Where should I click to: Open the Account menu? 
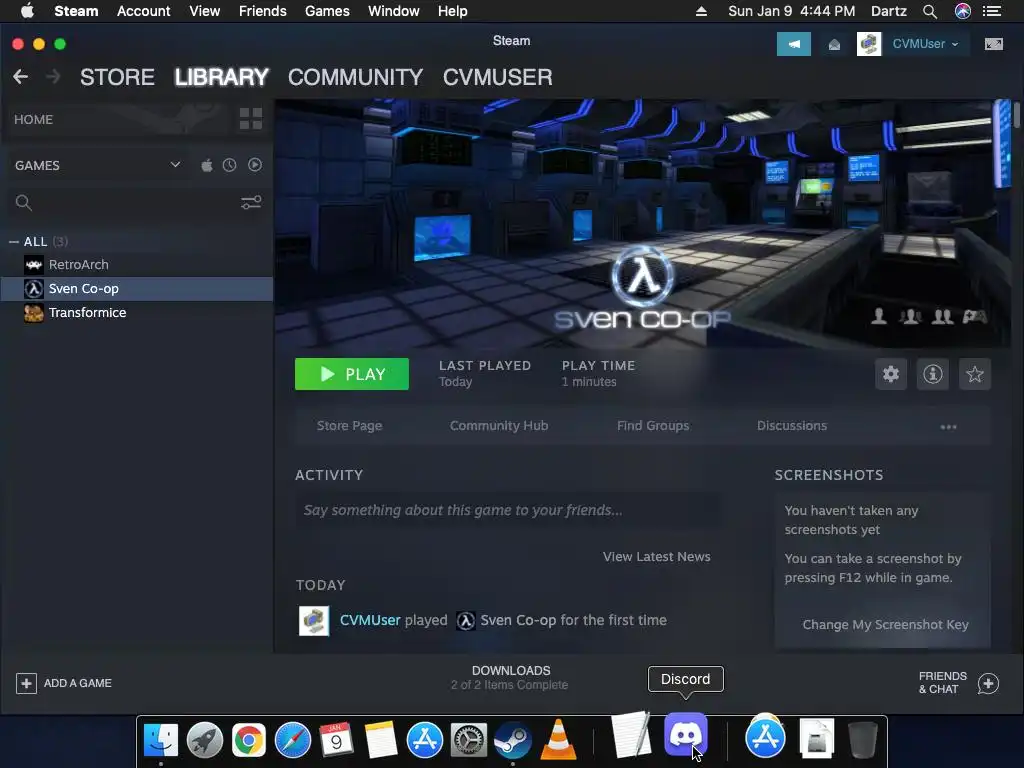point(143,11)
